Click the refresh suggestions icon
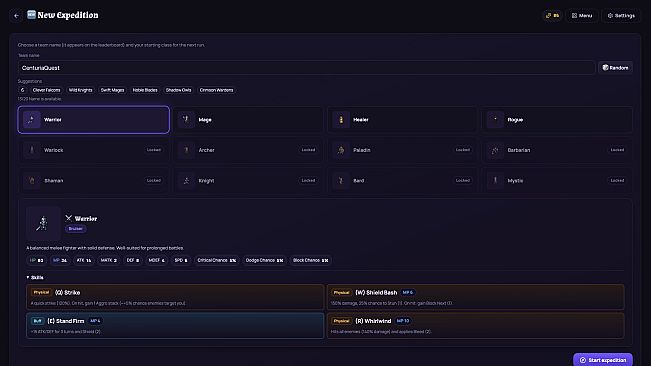Viewport: 651px width, 366px height. (x=22, y=90)
